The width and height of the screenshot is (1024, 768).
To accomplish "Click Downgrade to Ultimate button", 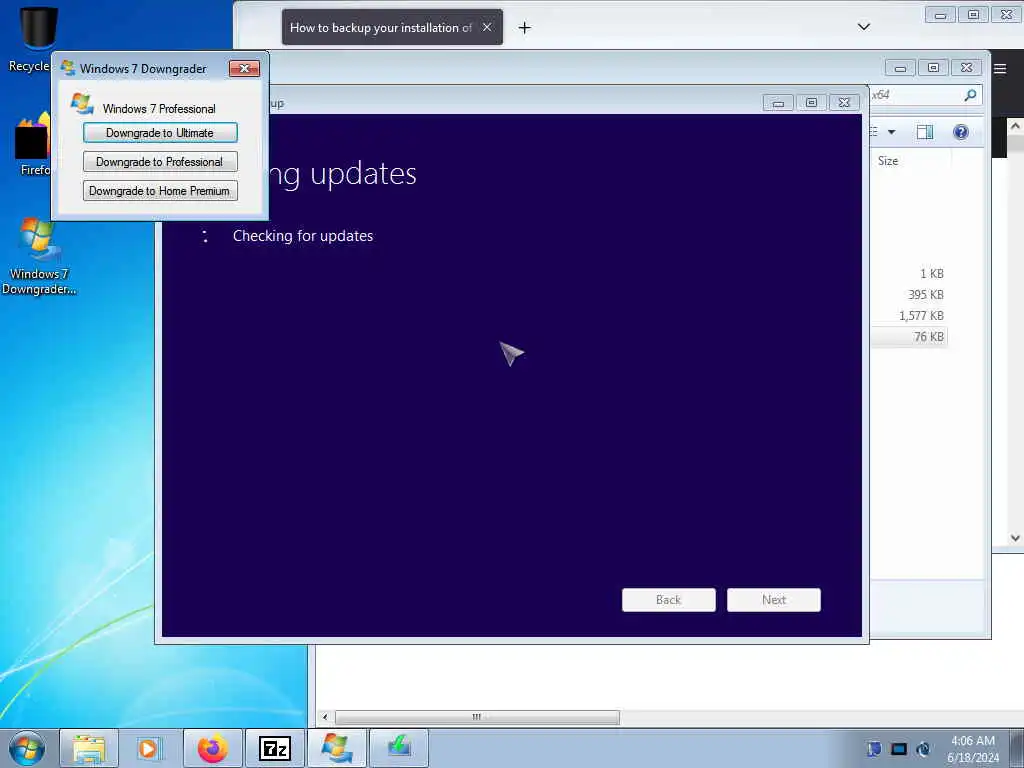I will (x=160, y=133).
